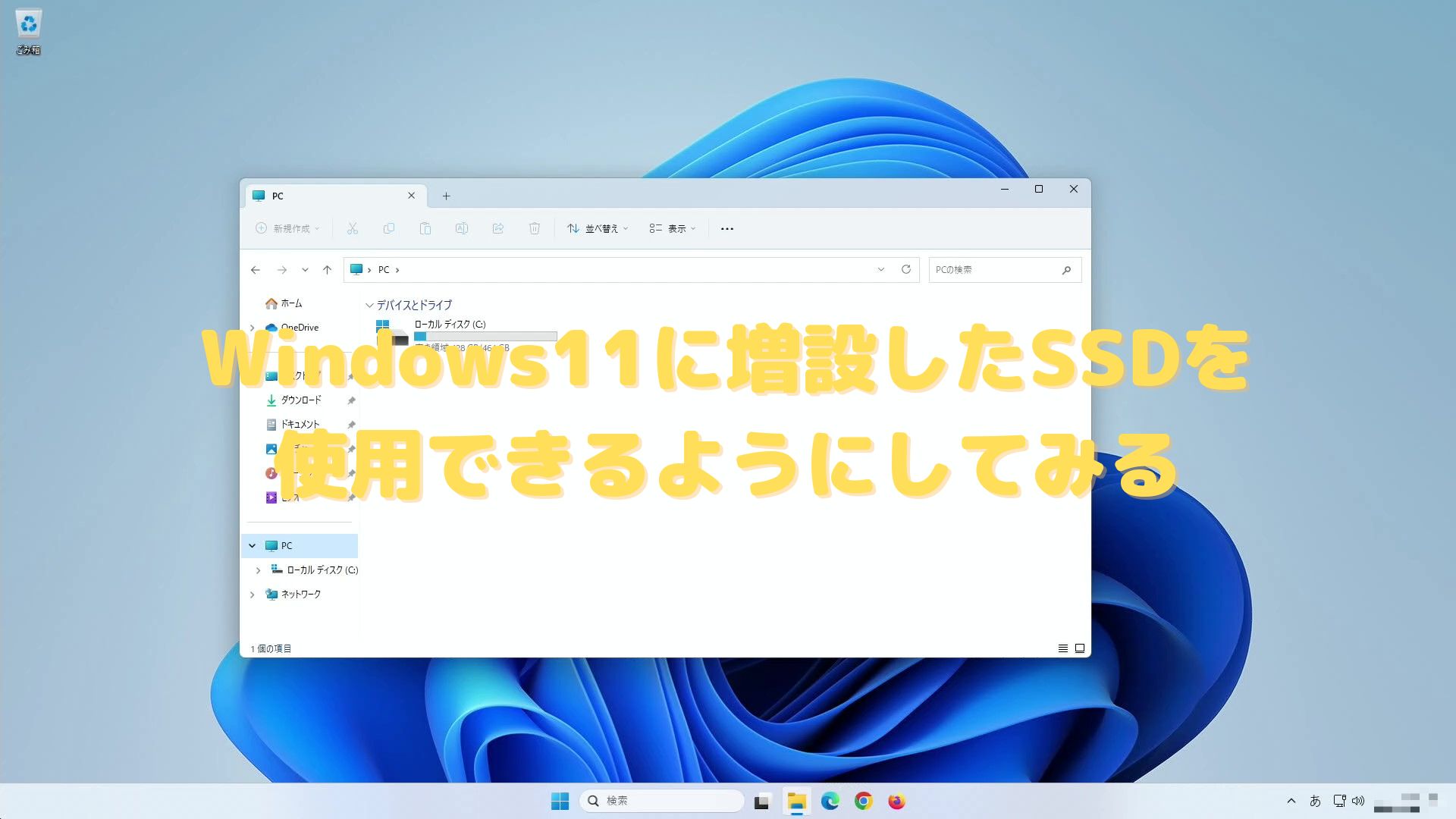Open ドキュメント quick access folder
The height and width of the screenshot is (819, 1456).
(300, 425)
